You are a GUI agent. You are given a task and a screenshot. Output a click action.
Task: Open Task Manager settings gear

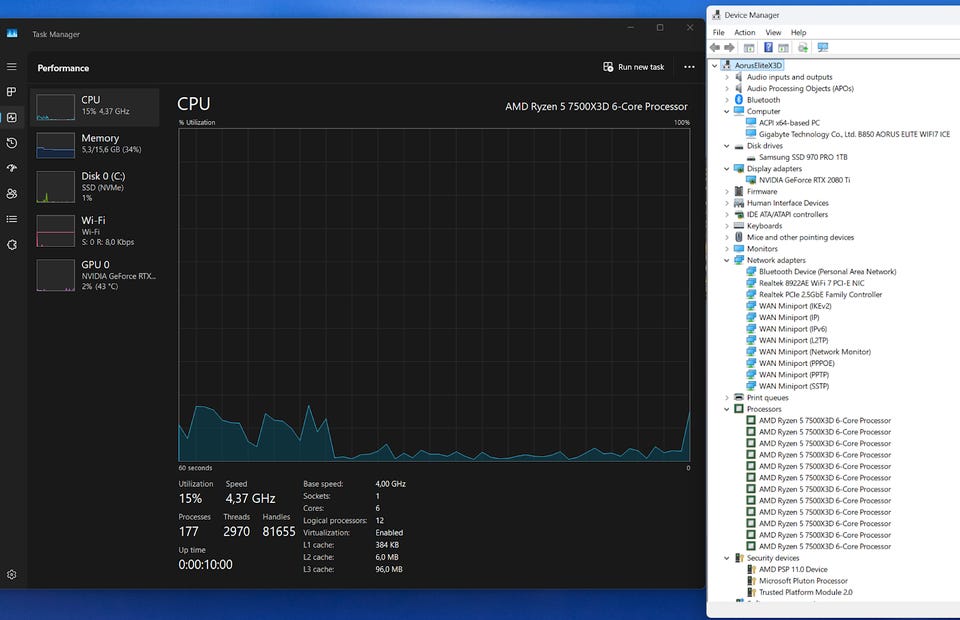12,574
